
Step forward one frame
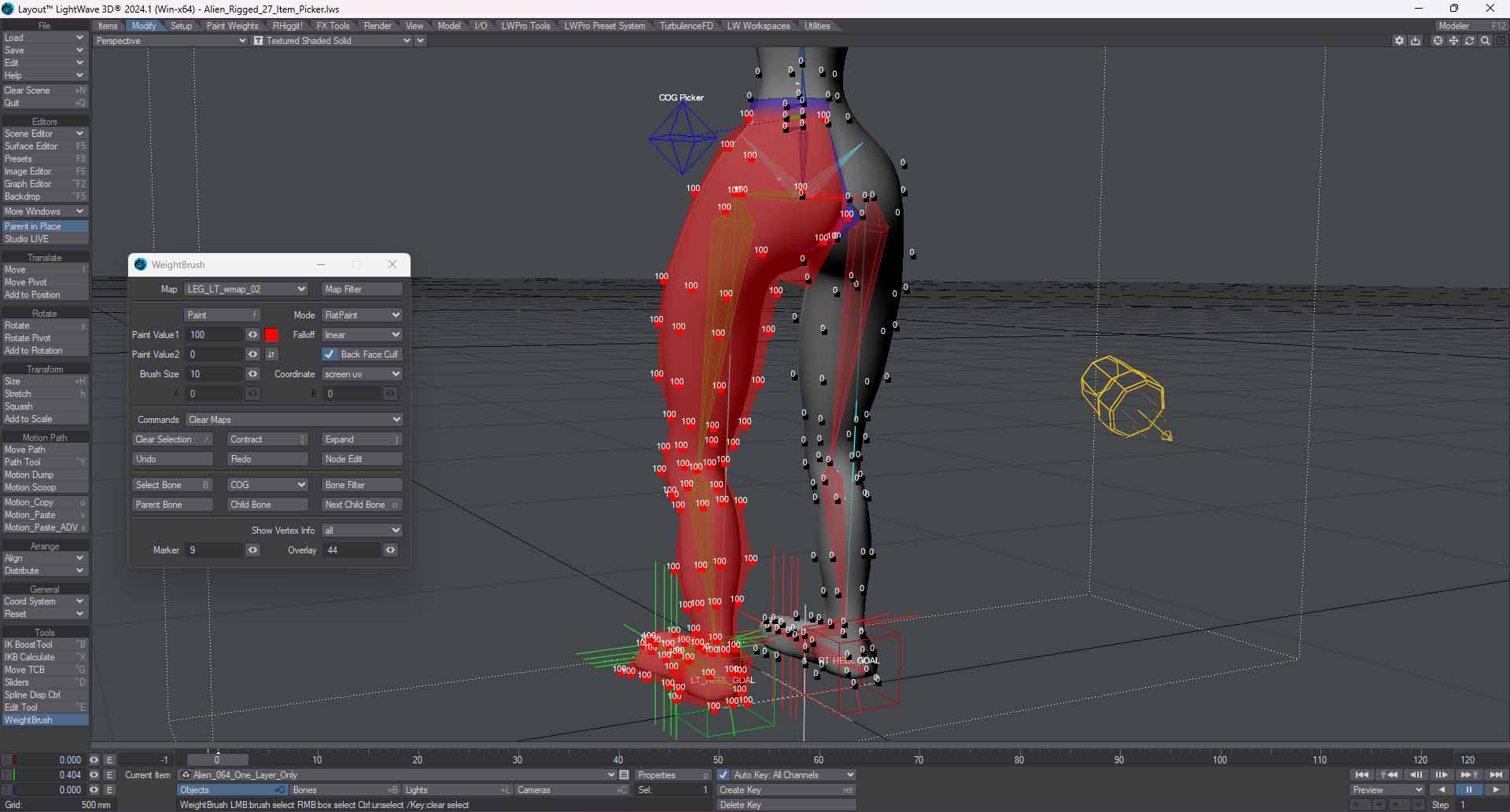(x=1442, y=775)
